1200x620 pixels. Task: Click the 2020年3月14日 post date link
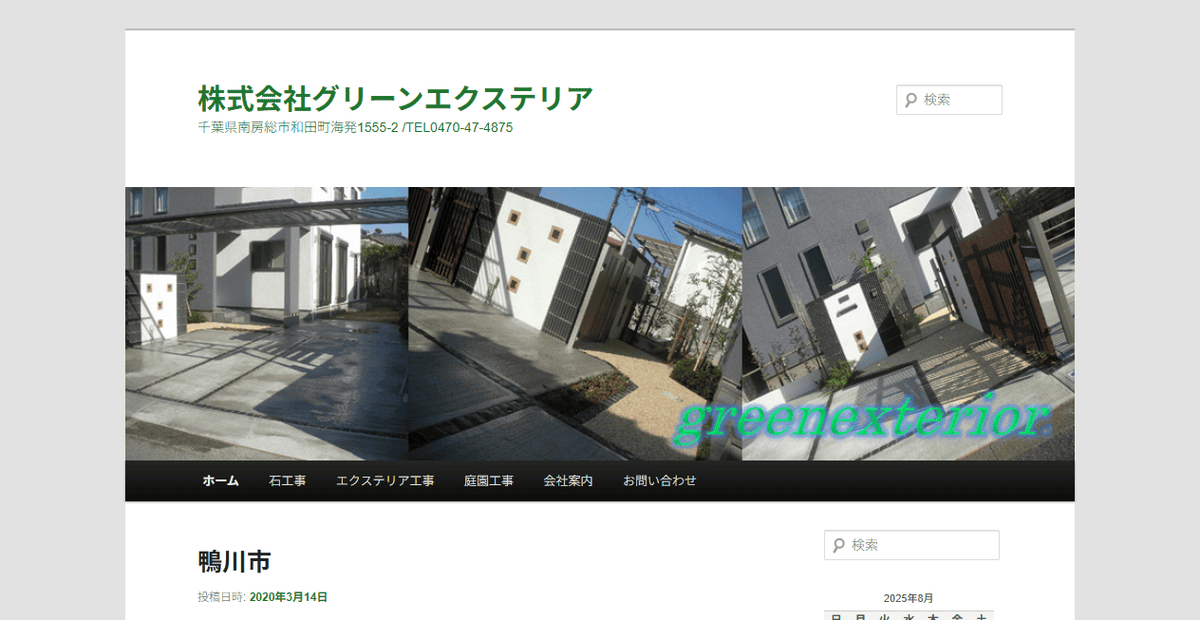290,597
